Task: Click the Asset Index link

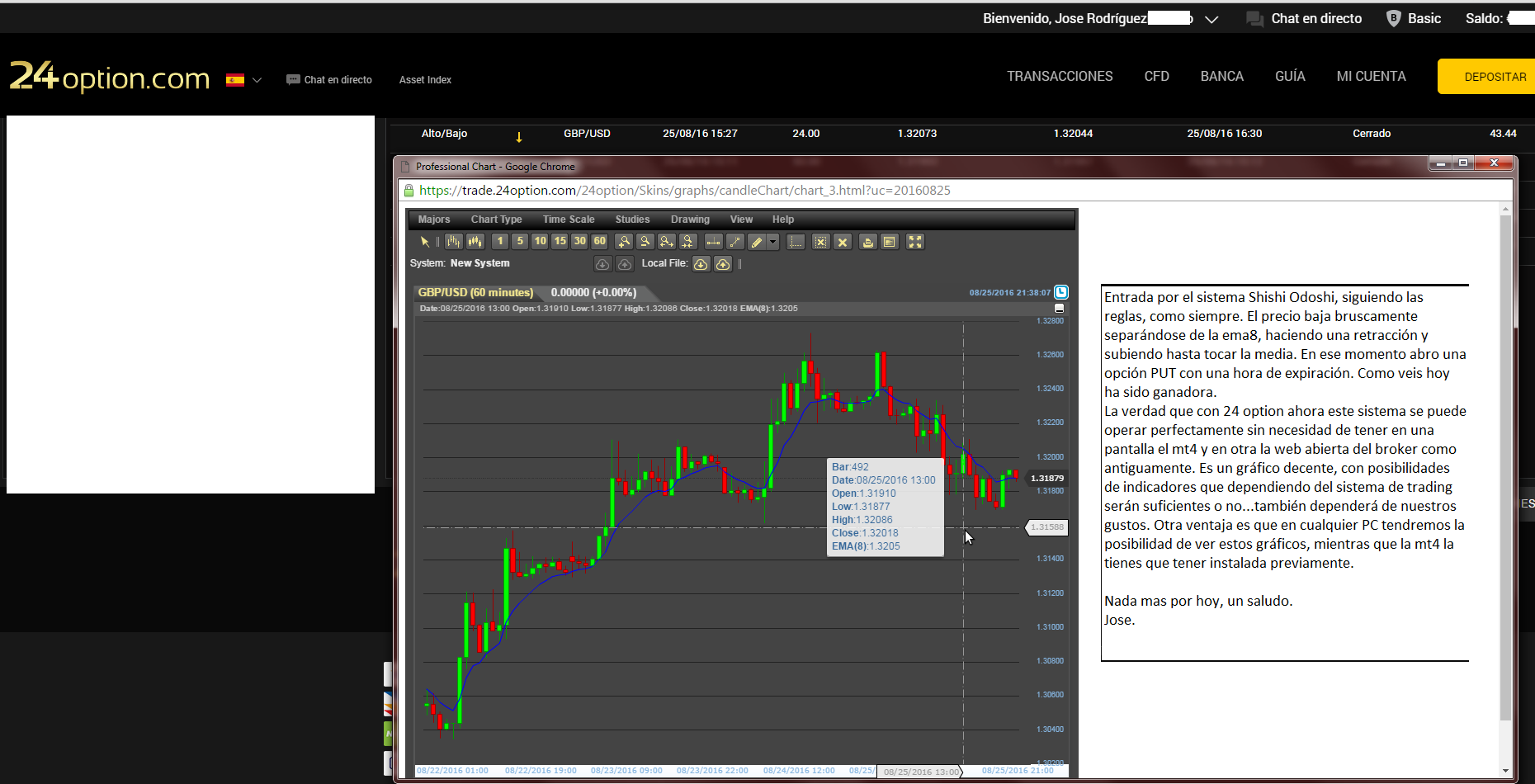Action: click(x=425, y=80)
